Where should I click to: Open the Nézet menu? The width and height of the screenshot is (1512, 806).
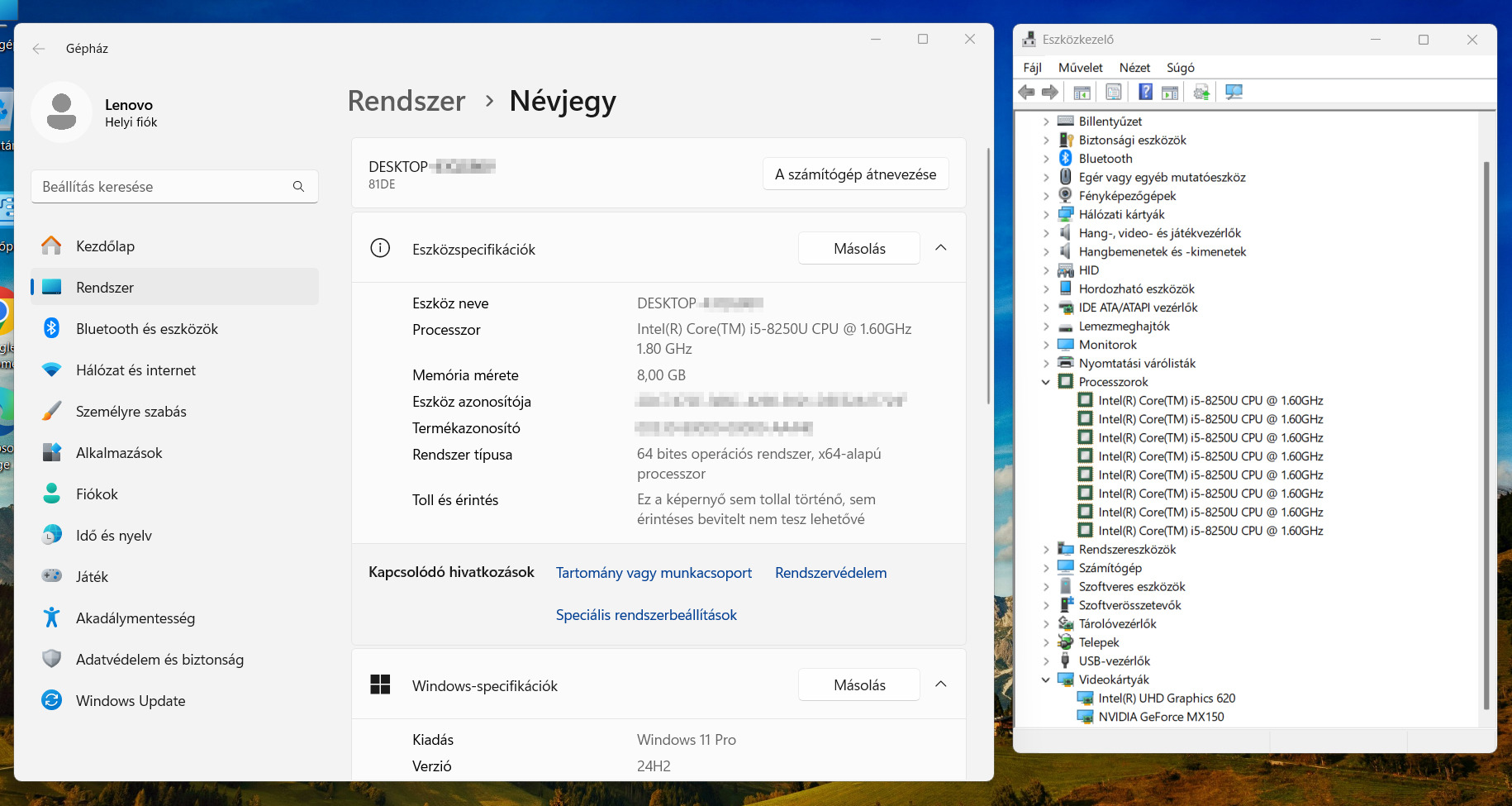coord(1134,68)
